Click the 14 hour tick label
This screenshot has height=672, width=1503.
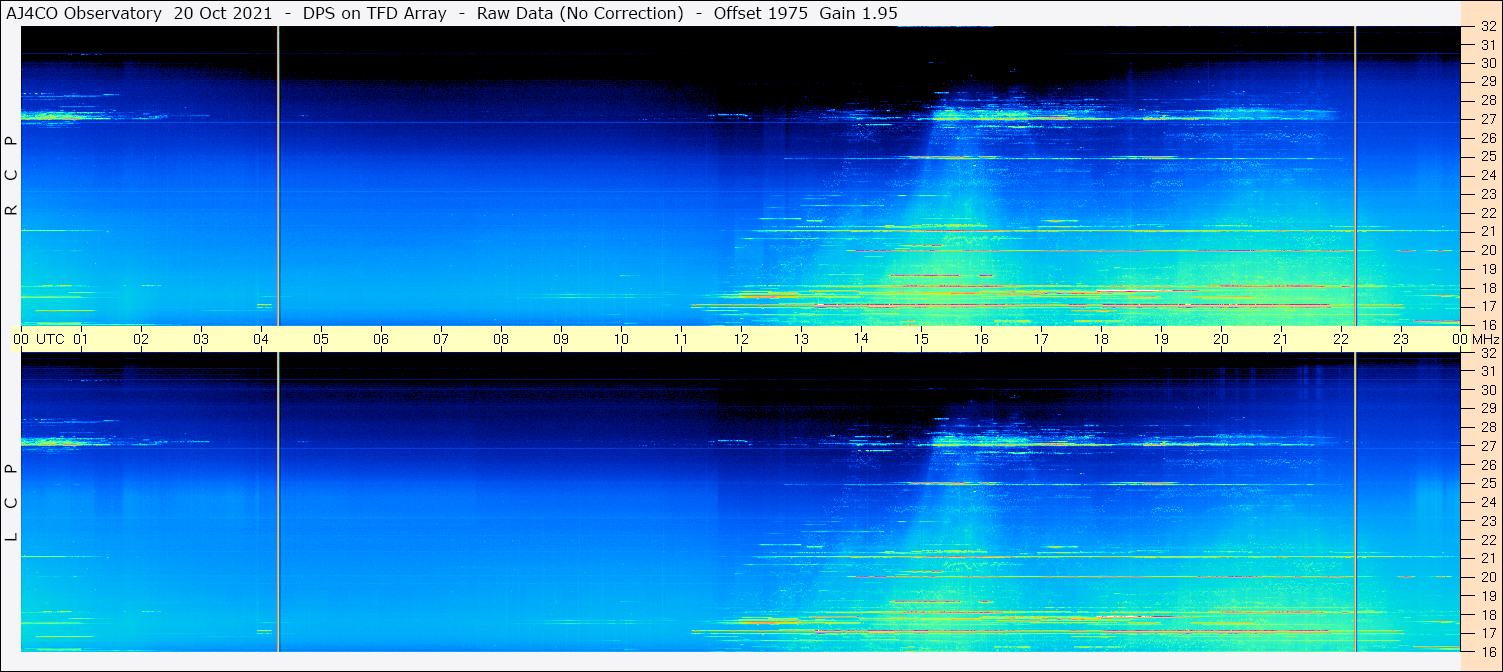click(x=861, y=339)
